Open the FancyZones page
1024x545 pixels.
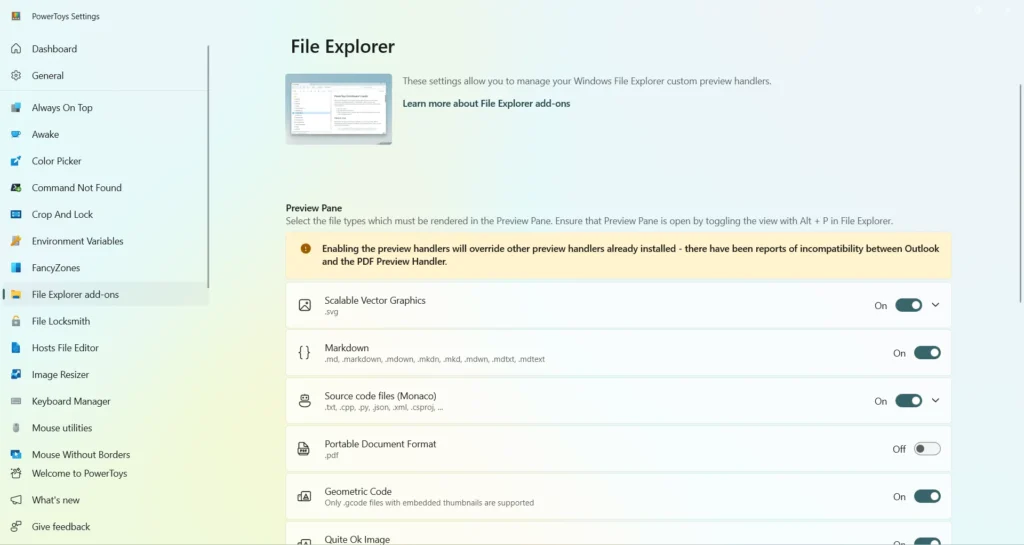point(106,268)
